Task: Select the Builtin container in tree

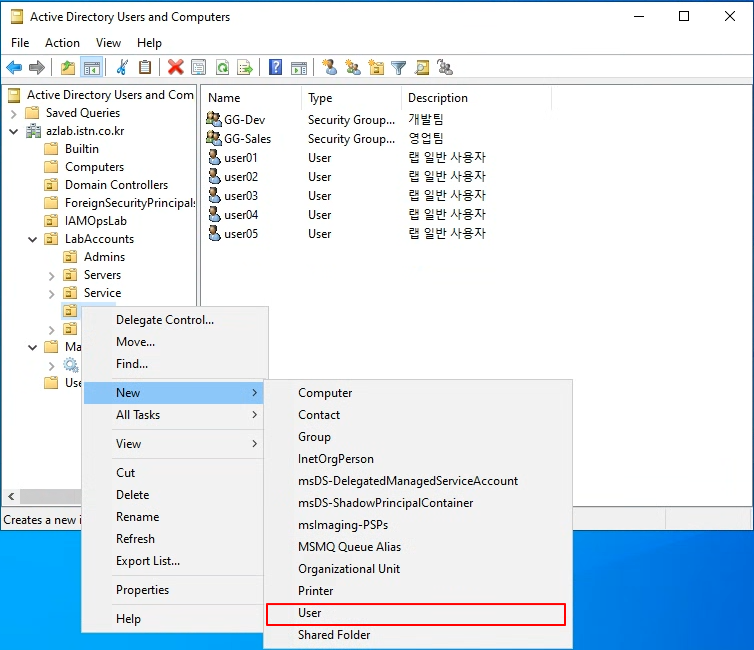Action: [82, 149]
